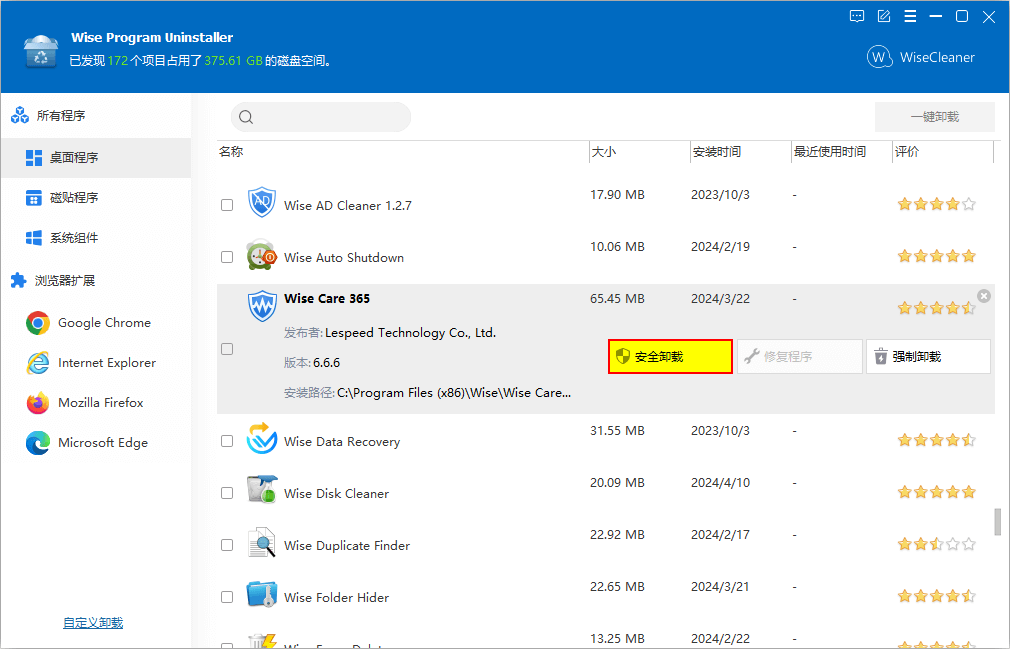Check the Wise Auto Shutdown checkbox
Viewport: 1010px width, 649px height.
227,257
